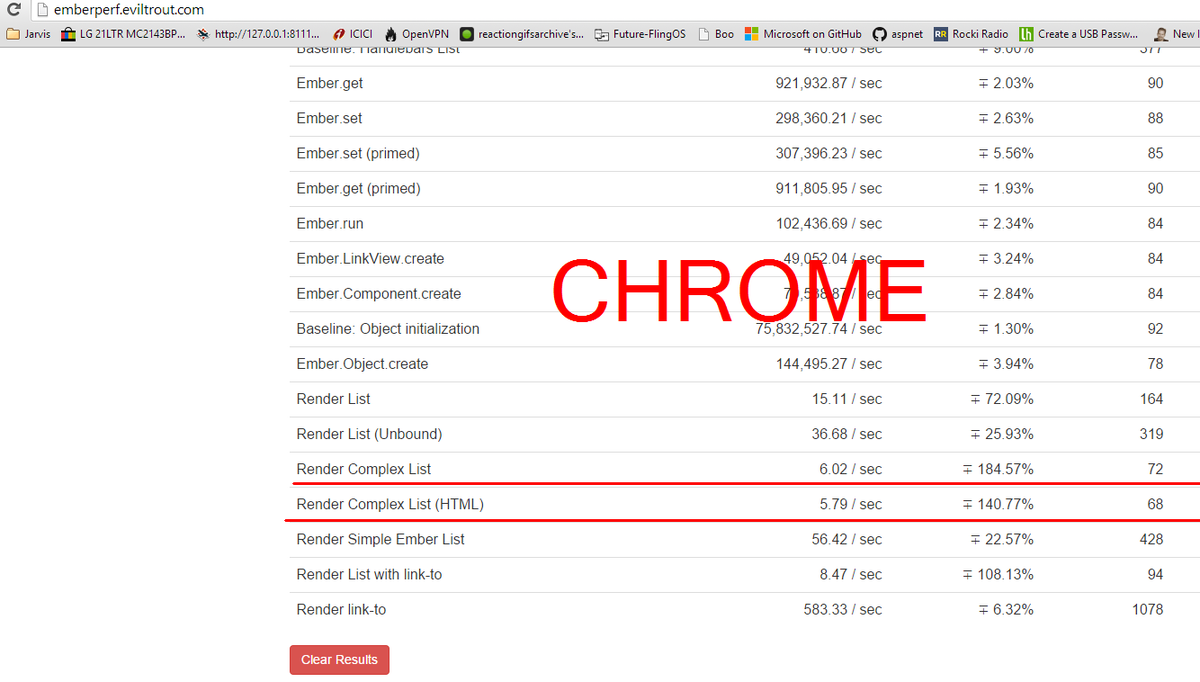1200x682 pixels.
Task: Click the page icon beside the URL
Action: [x=42, y=9]
